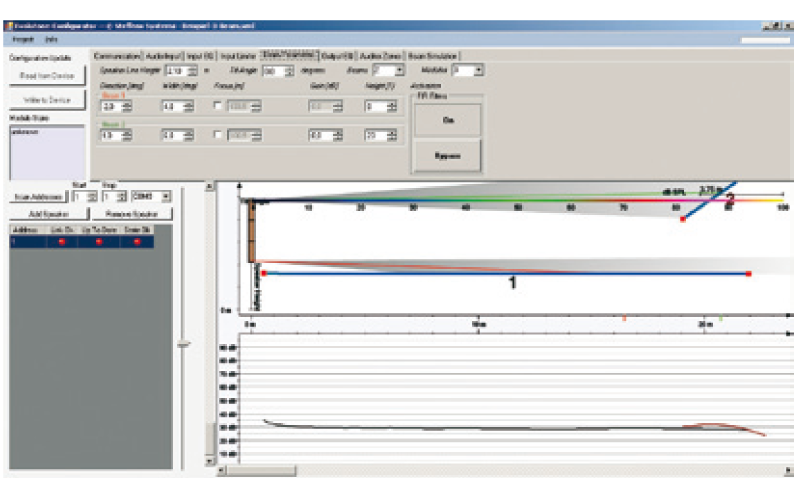Switch to the Input Limiter tab
800x500 pixels.
(x=238, y=56)
